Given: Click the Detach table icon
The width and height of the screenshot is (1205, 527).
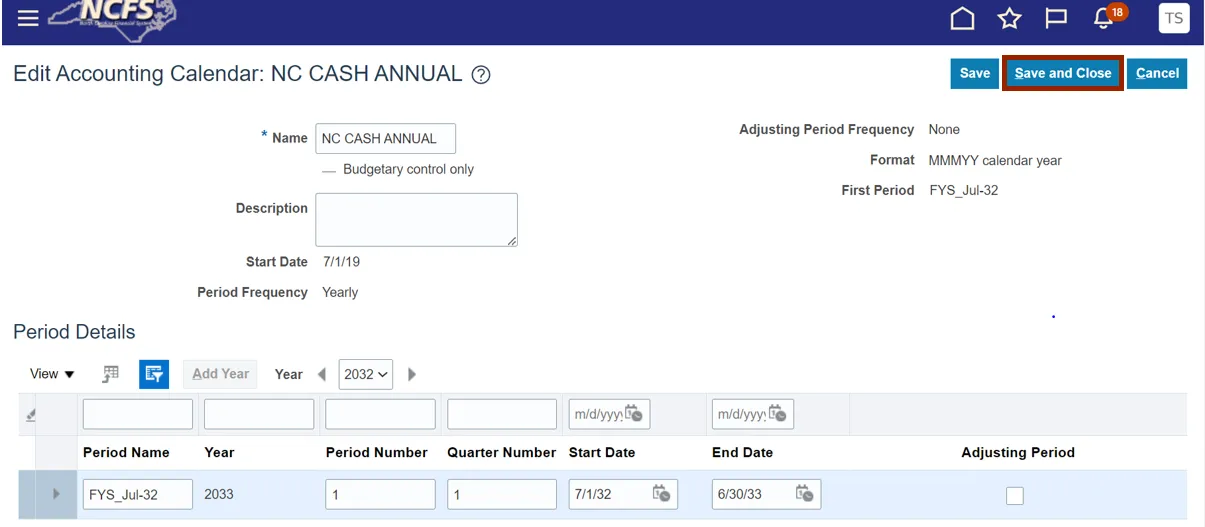Looking at the screenshot, I should coord(111,374).
